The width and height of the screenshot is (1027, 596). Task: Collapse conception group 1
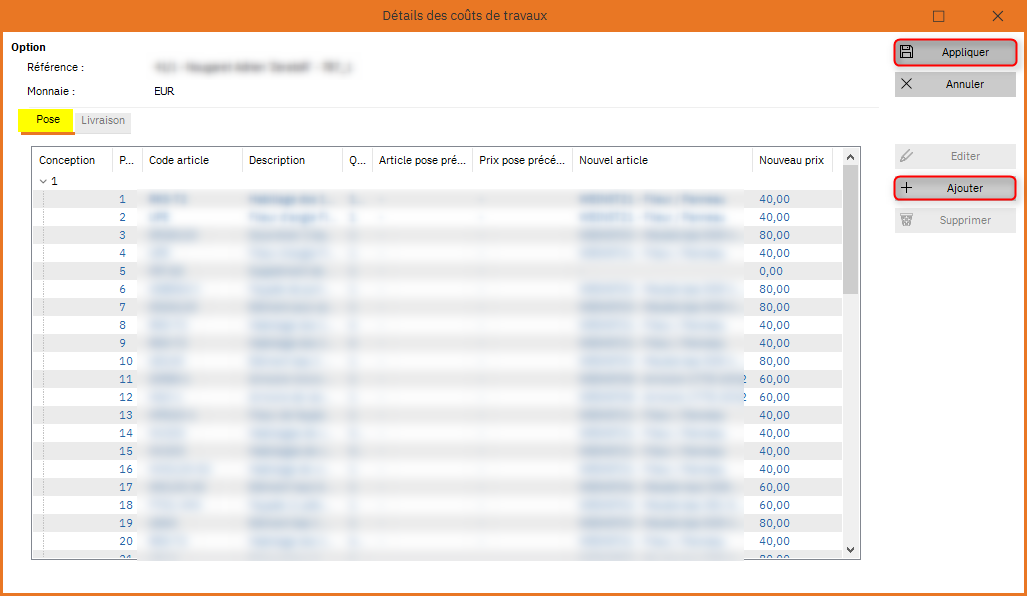tap(43, 181)
